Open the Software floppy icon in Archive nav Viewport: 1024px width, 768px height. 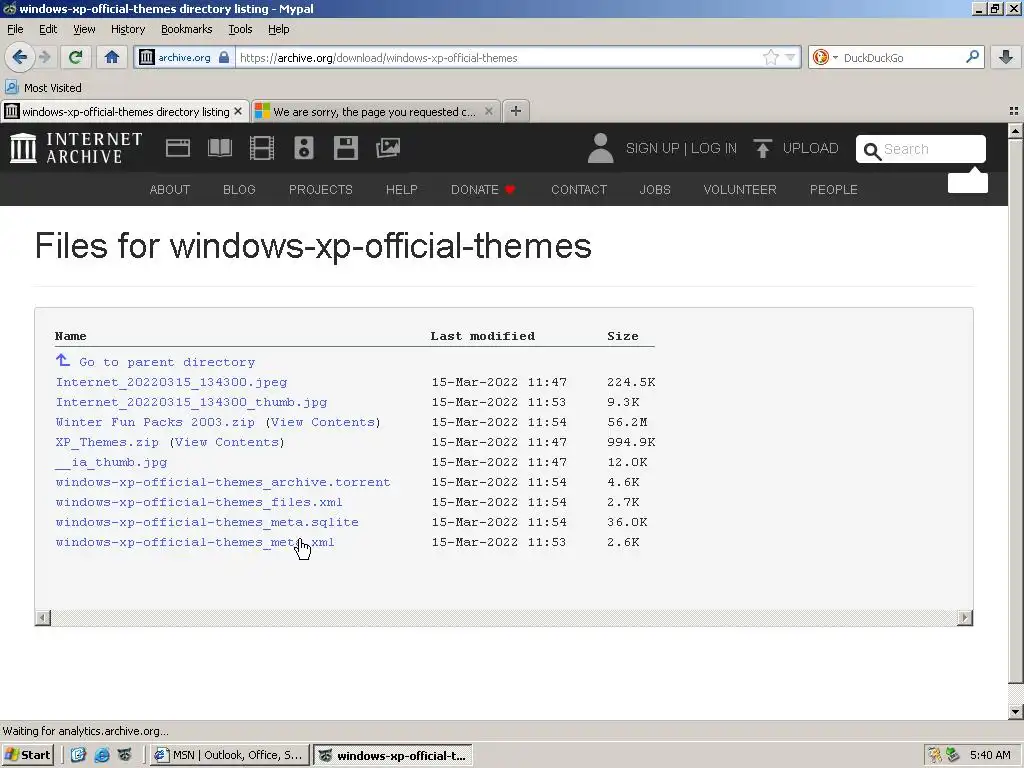(x=345, y=148)
